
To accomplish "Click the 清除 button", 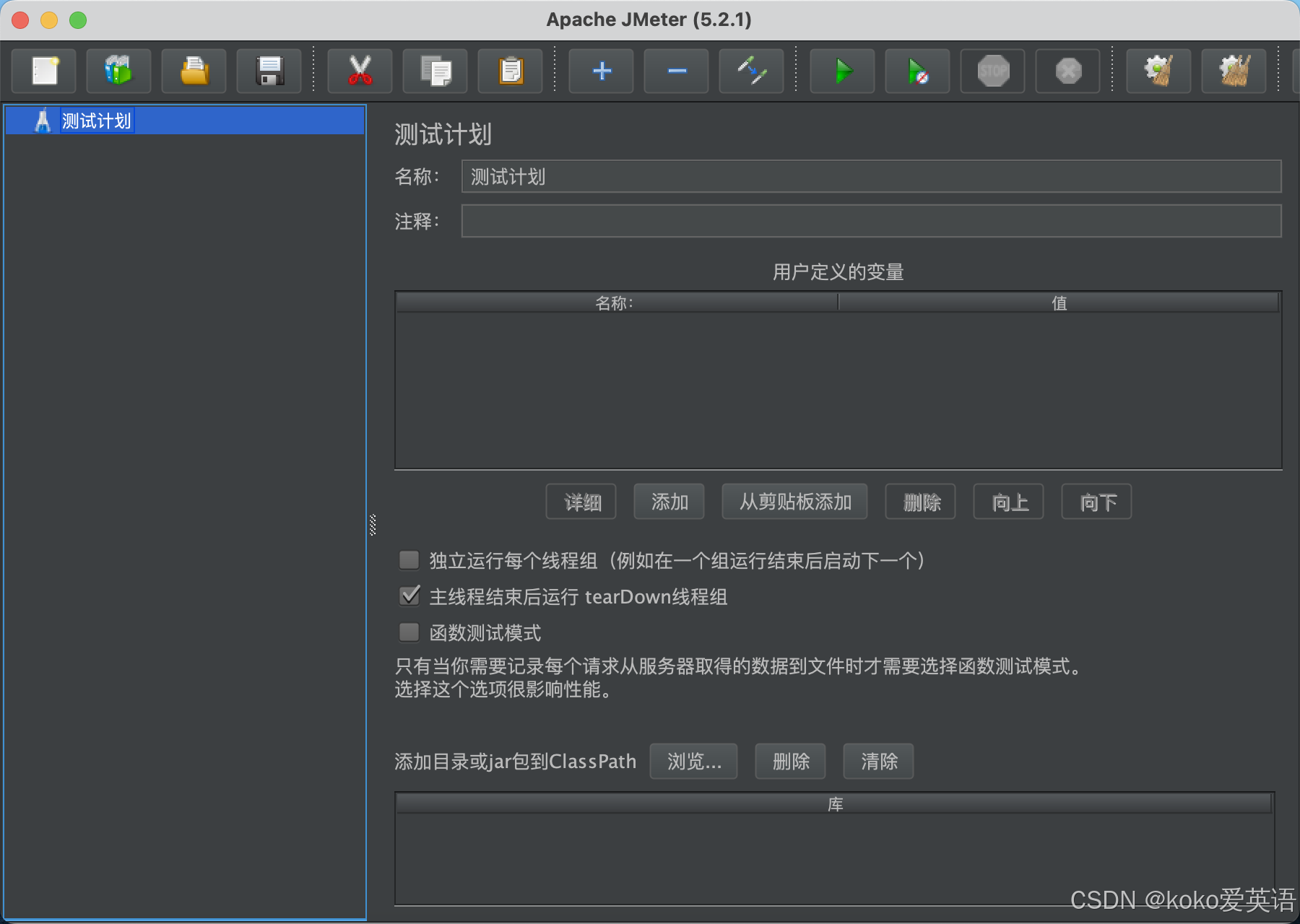I will (x=879, y=762).
